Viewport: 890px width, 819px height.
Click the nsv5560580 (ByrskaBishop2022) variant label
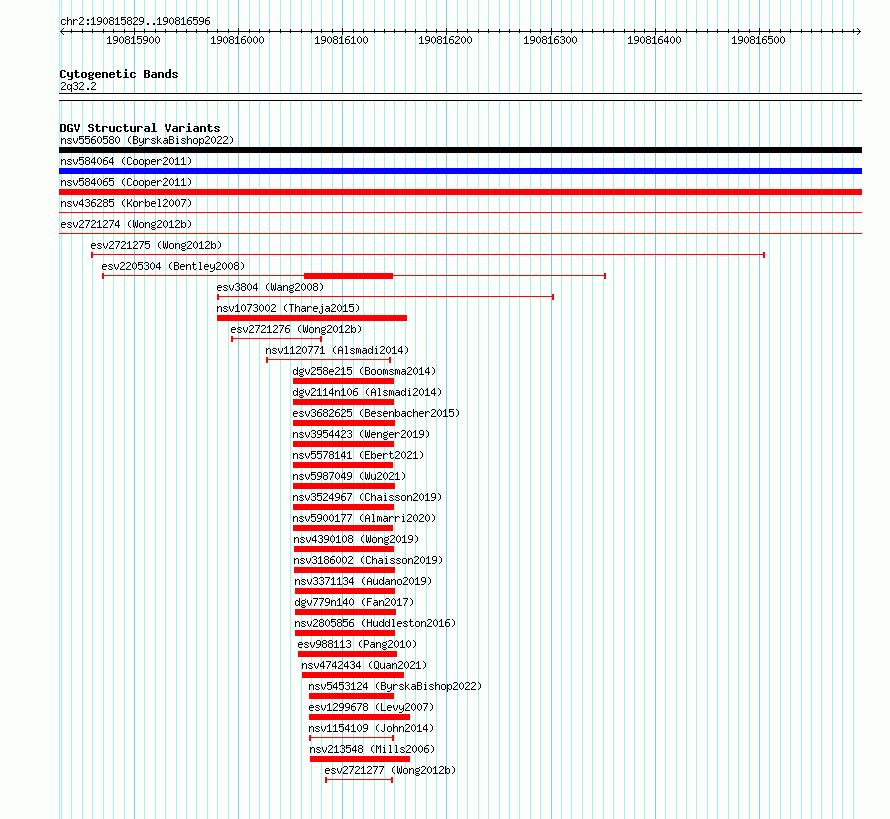[x=147, y=140]
